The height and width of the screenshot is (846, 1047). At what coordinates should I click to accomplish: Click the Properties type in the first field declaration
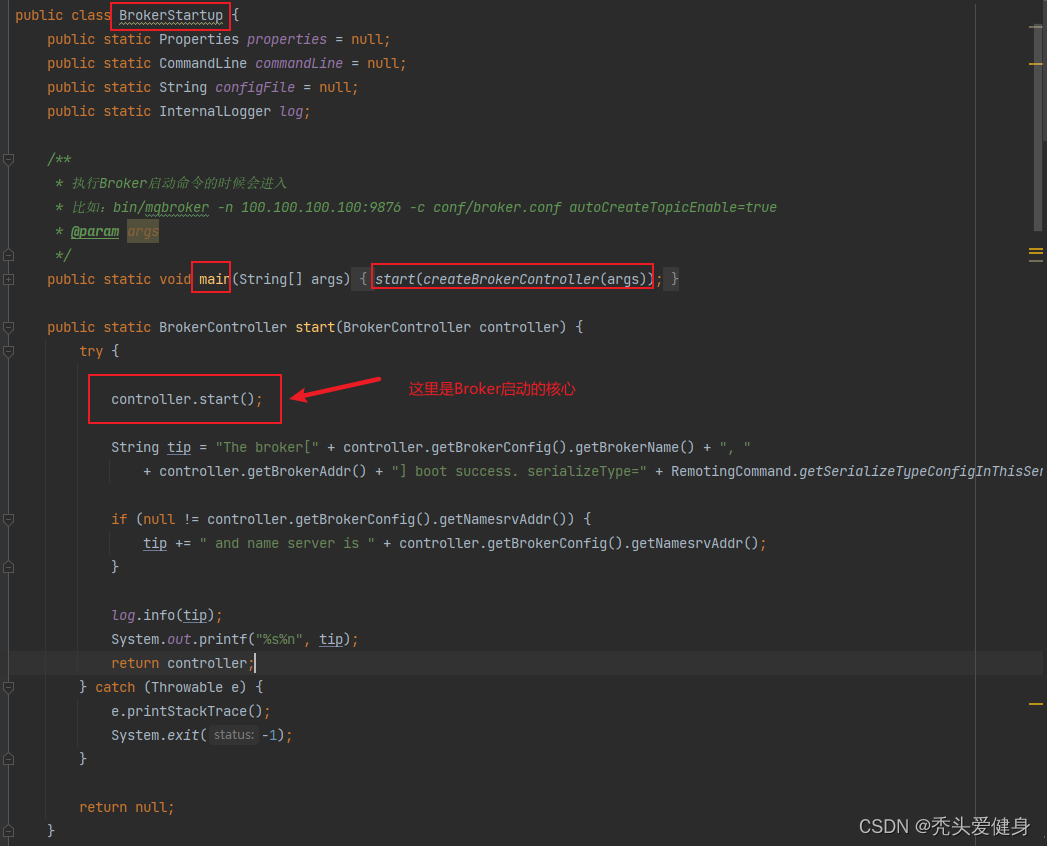click(199, 39)
